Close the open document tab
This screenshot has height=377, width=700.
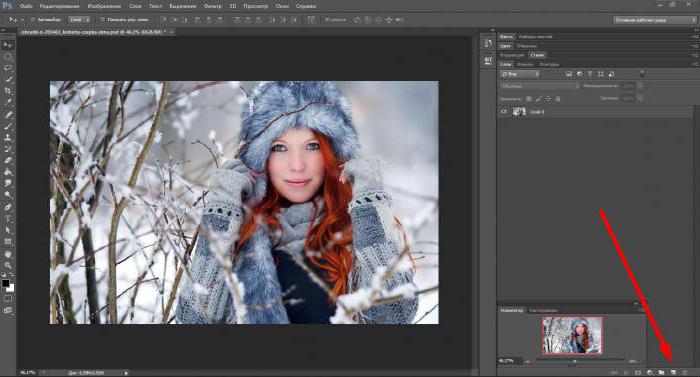[x=171, y=32]
